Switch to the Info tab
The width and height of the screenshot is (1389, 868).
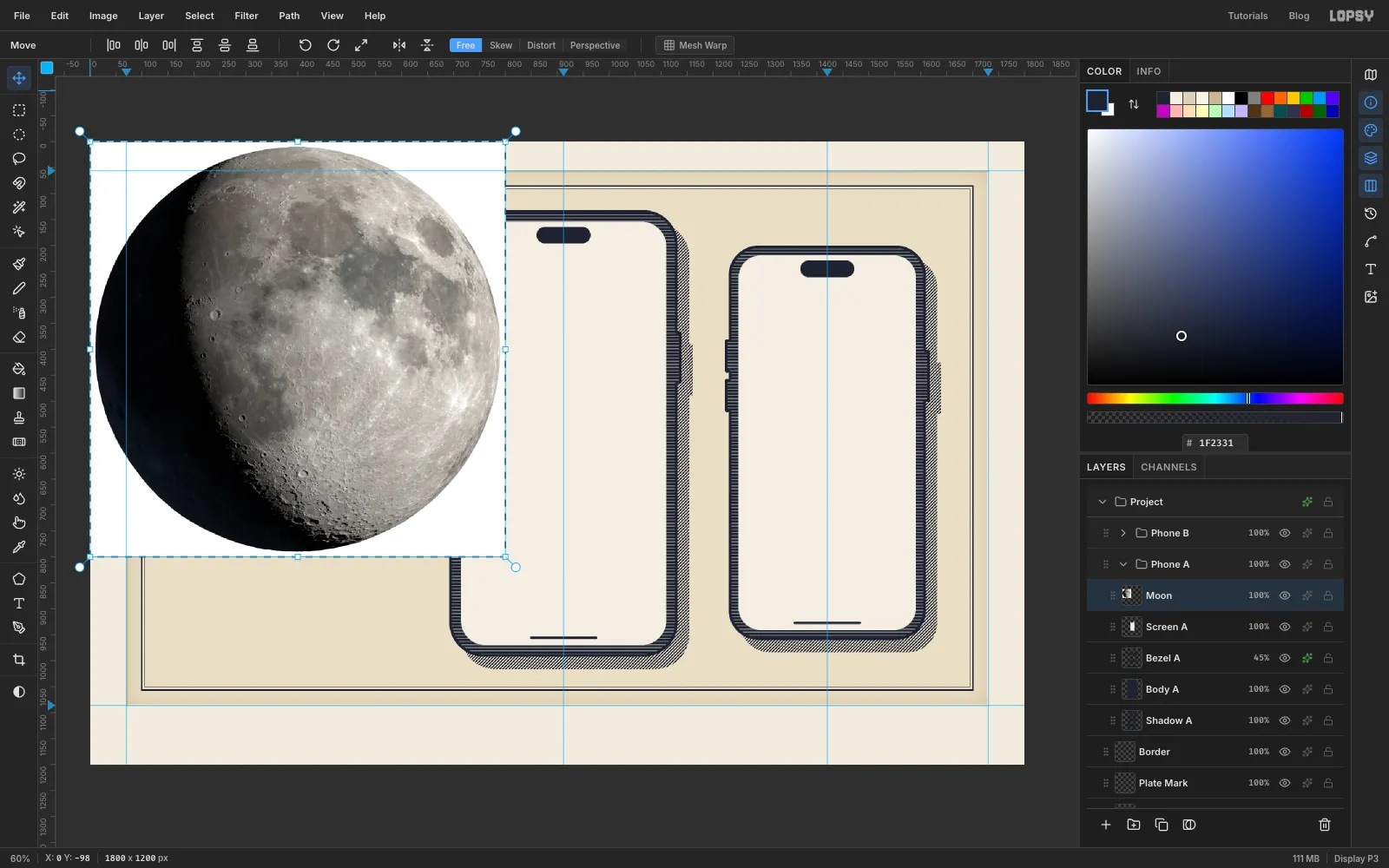[1149, 71]
